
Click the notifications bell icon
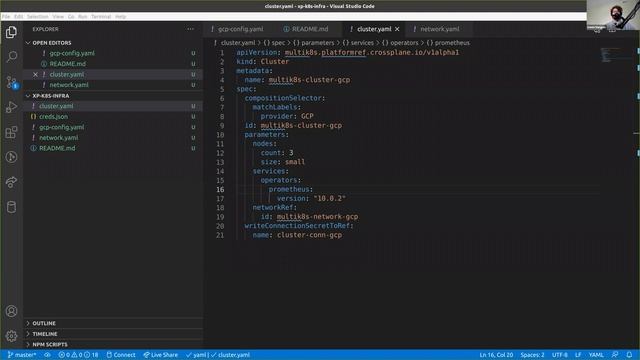pos(629,355)
